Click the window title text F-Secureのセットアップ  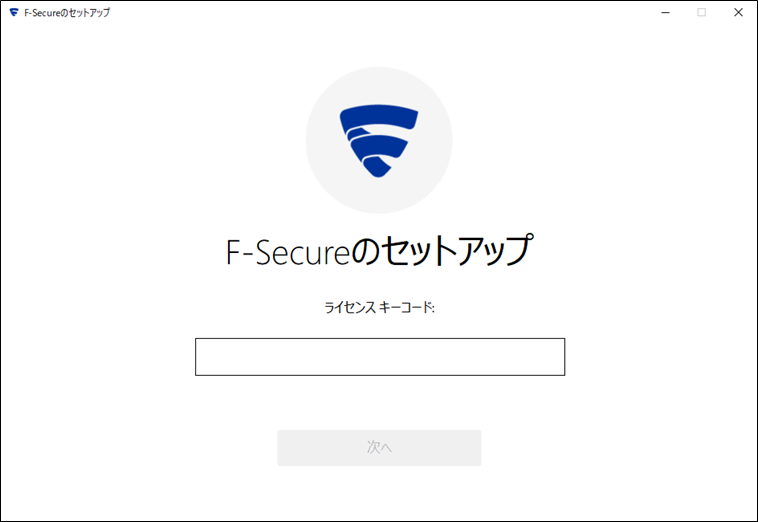pyautogui.click(x=67, y=13)
